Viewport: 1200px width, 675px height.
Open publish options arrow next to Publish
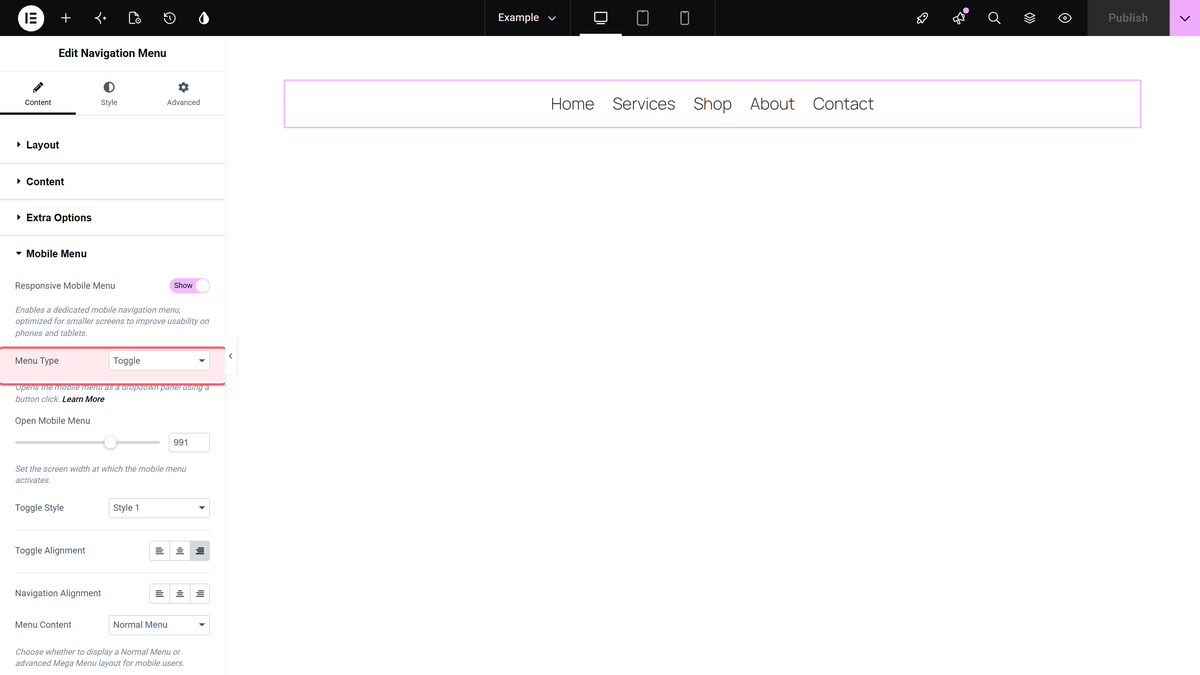coord(1185,18)
